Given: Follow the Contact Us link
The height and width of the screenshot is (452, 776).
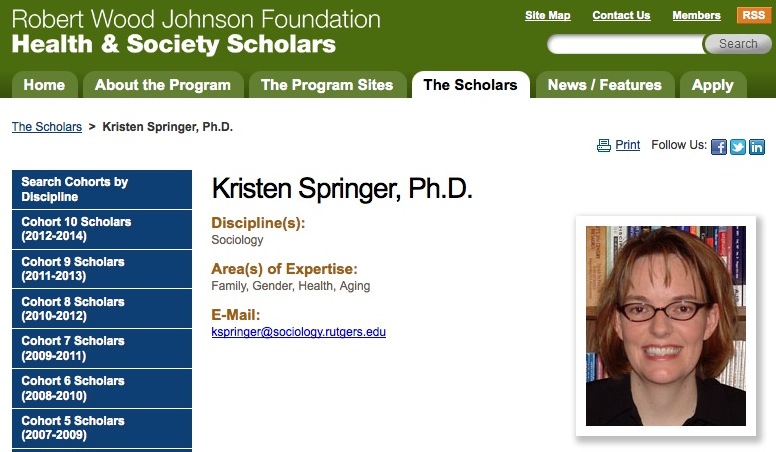Looking at the screenshot, I should 621,15.
